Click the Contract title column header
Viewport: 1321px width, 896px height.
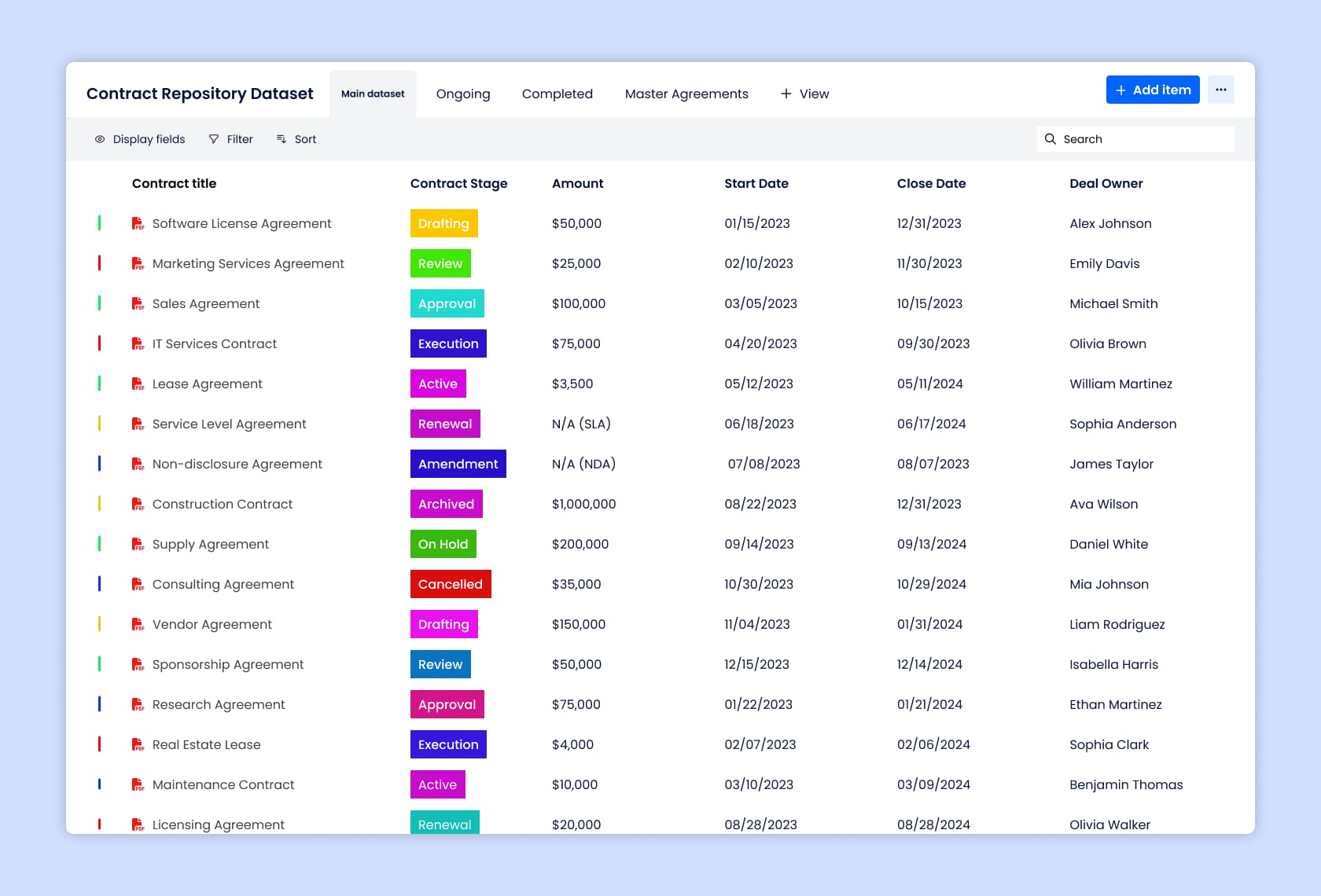pos(174,183)
